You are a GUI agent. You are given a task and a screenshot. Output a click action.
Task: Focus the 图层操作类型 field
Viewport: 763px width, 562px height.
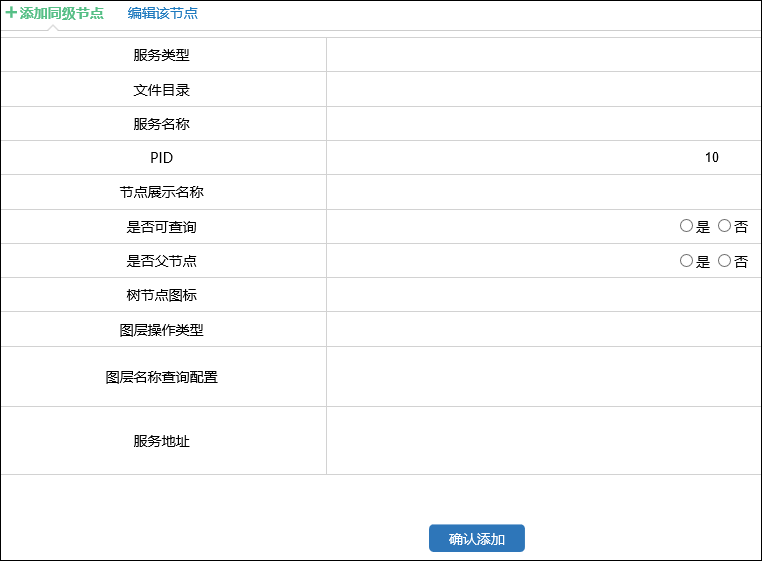point(543,329)
